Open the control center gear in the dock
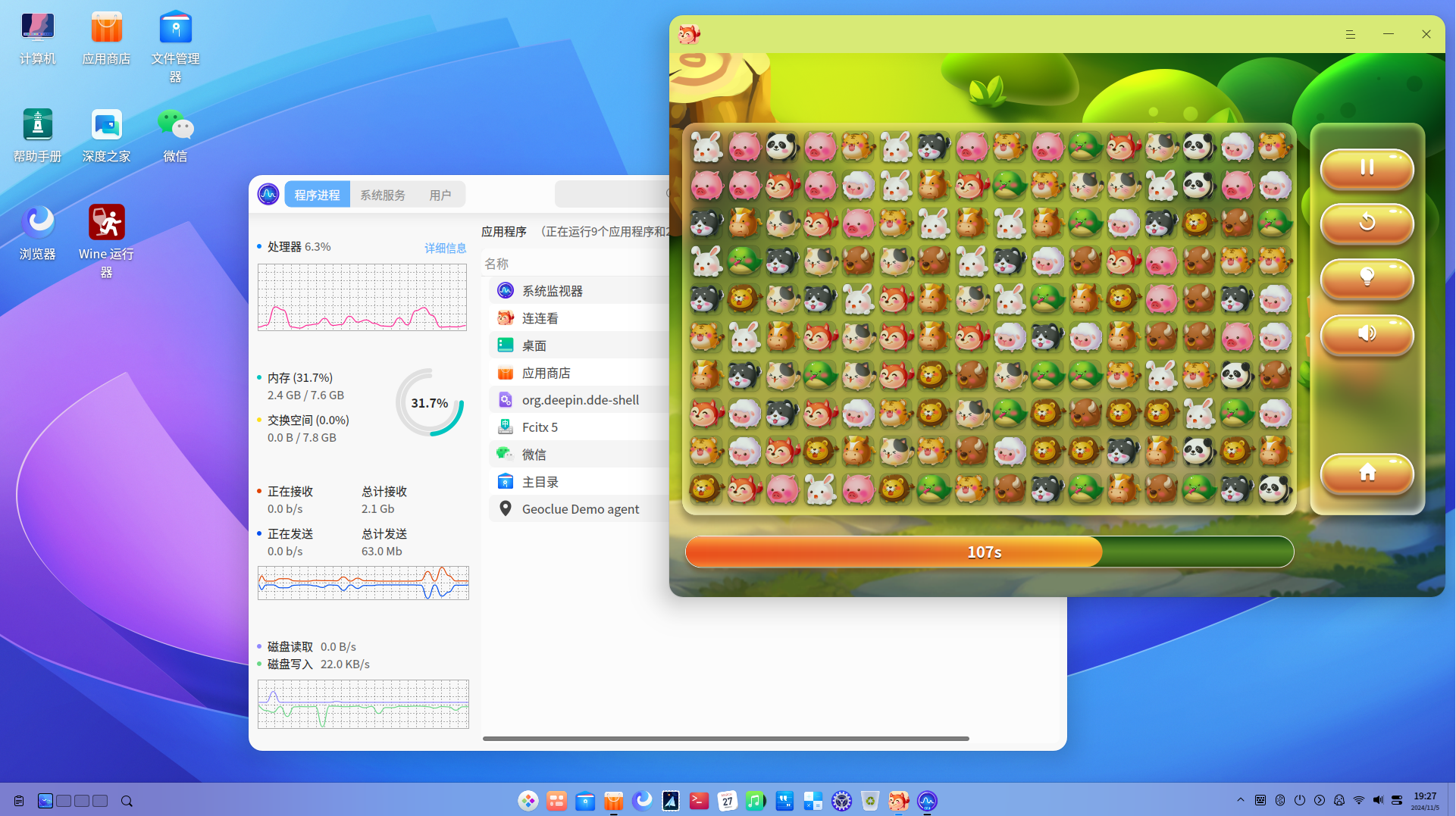 coord(841,801)
